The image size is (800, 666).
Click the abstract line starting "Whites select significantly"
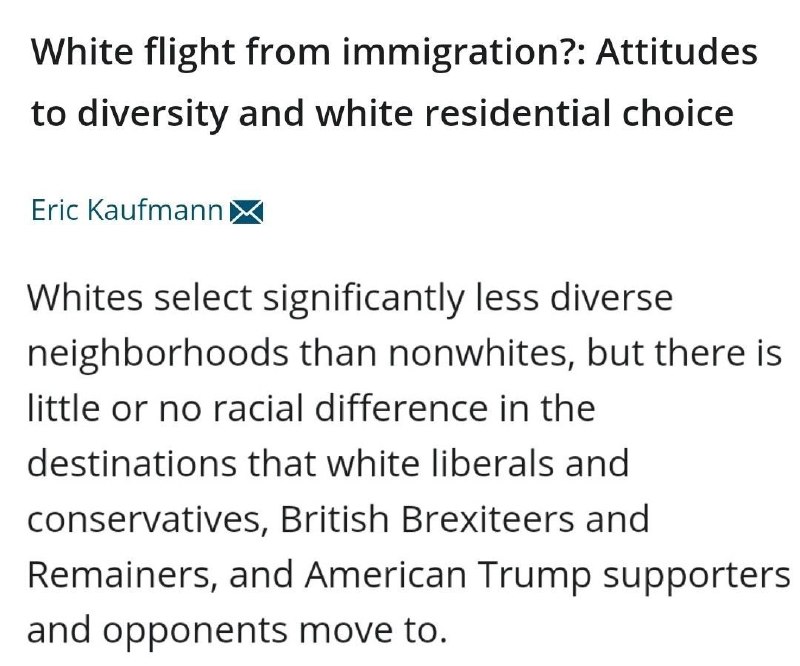pos(350,300)
